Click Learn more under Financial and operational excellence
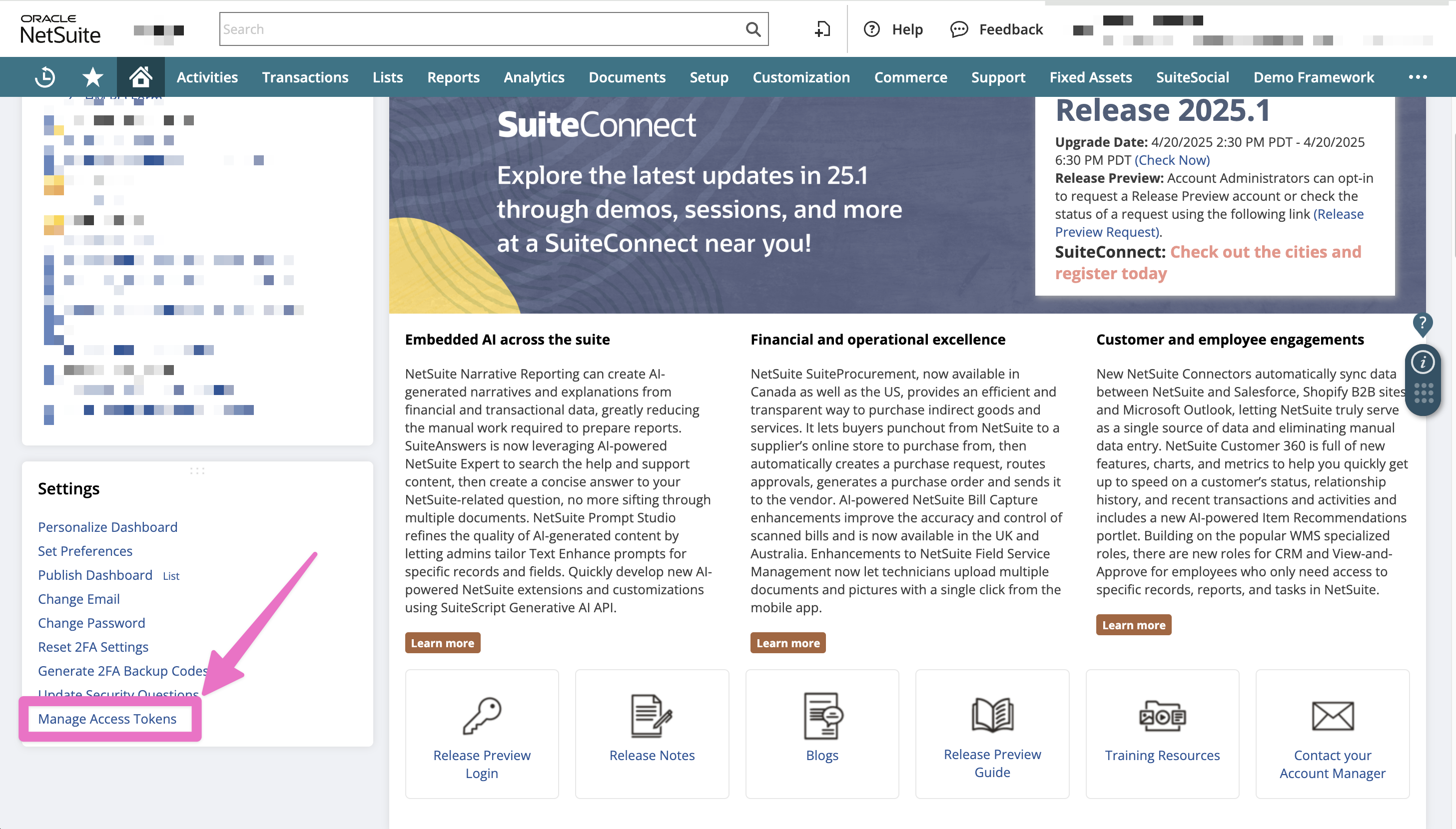This screenshot has width=1456, height=829. 788,642
